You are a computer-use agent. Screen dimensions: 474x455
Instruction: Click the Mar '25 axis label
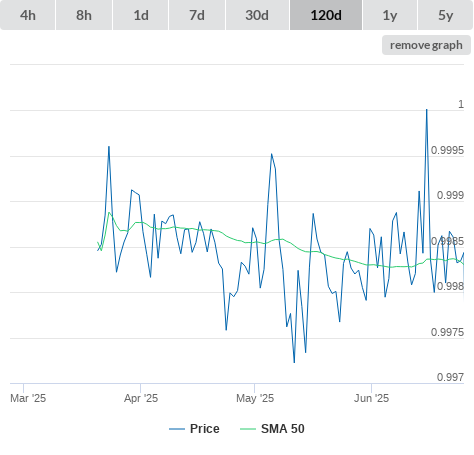pyautogui.click(x=28, y=398)
